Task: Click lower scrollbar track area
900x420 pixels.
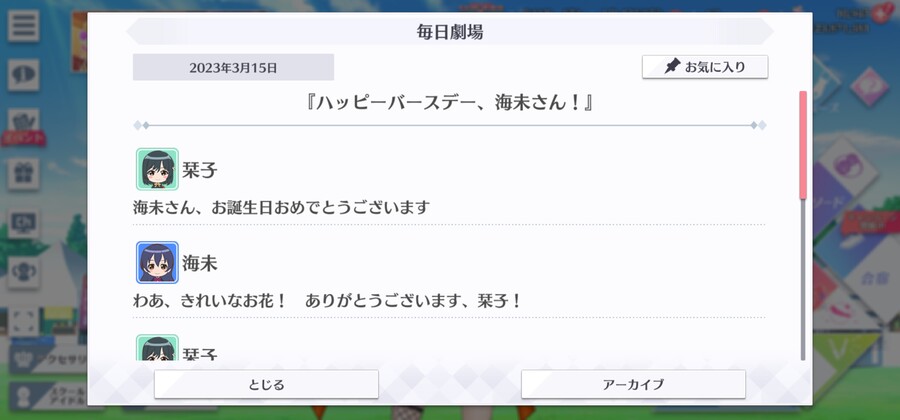Action: [x=803, y=279]
